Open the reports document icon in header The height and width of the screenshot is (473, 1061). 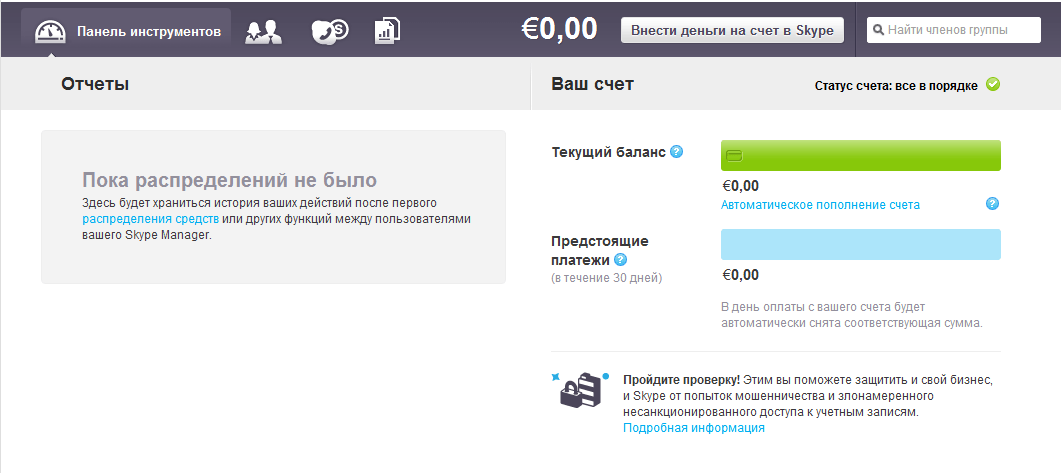[x=387, y=31]
